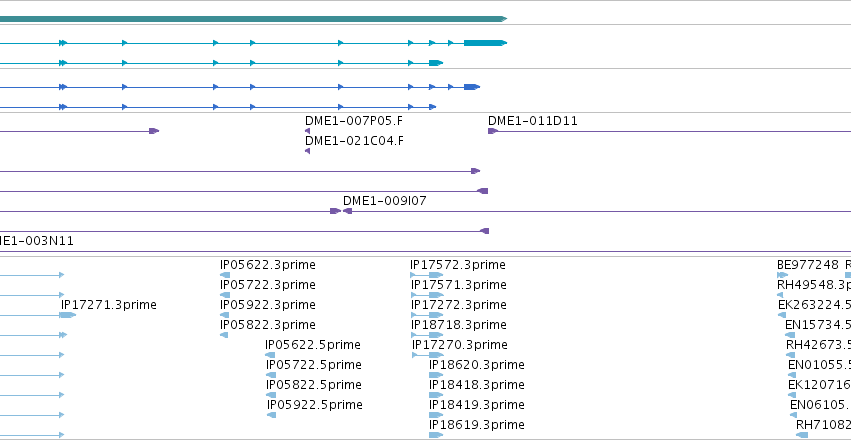Click the thick dark teal gene bar

point(253,19)
